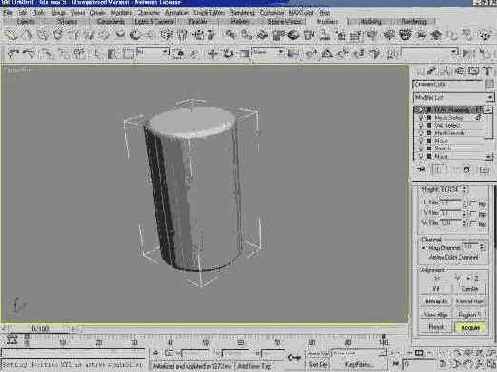
Task: Activate the Select Object tool
Action: click(97, 53)
